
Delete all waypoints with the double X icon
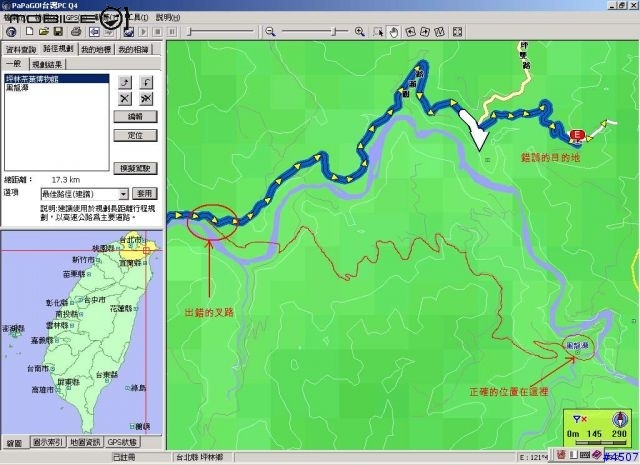tap(146, 98)
